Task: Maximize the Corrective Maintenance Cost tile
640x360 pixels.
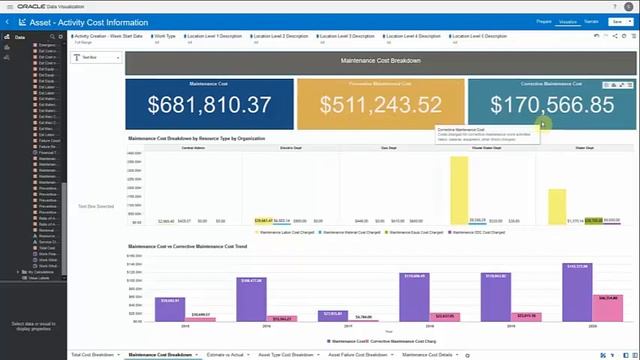Action: point(622,85)
